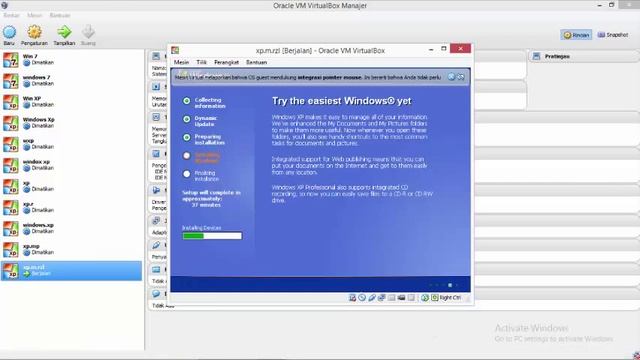This screenshot has width=640, height=360.
Task: Open Bantuan menu in VirtualBox Manager
Action: 60,15
